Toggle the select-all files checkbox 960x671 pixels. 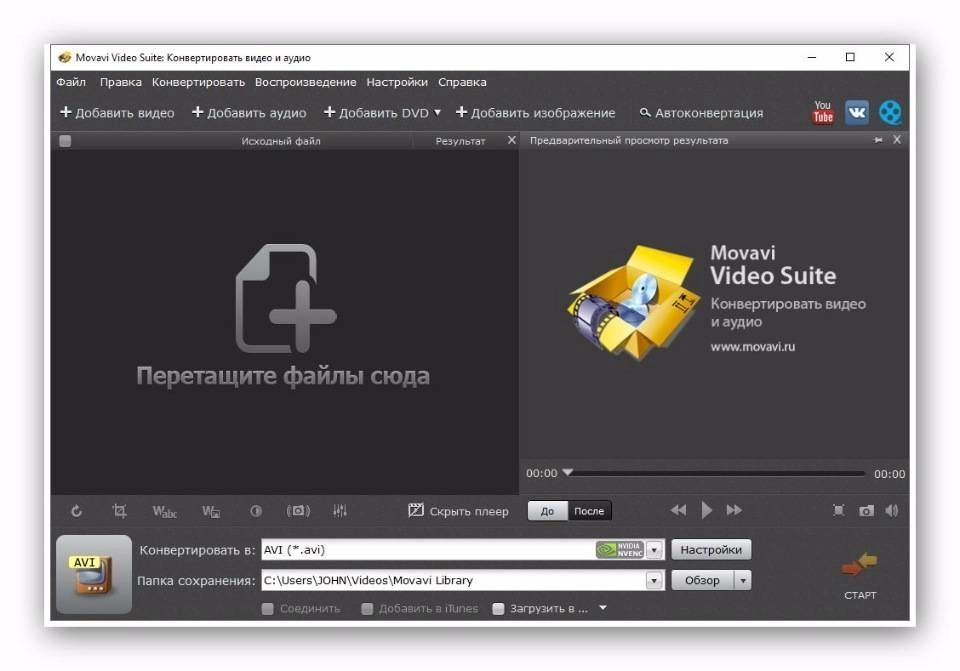click(65, 141)
